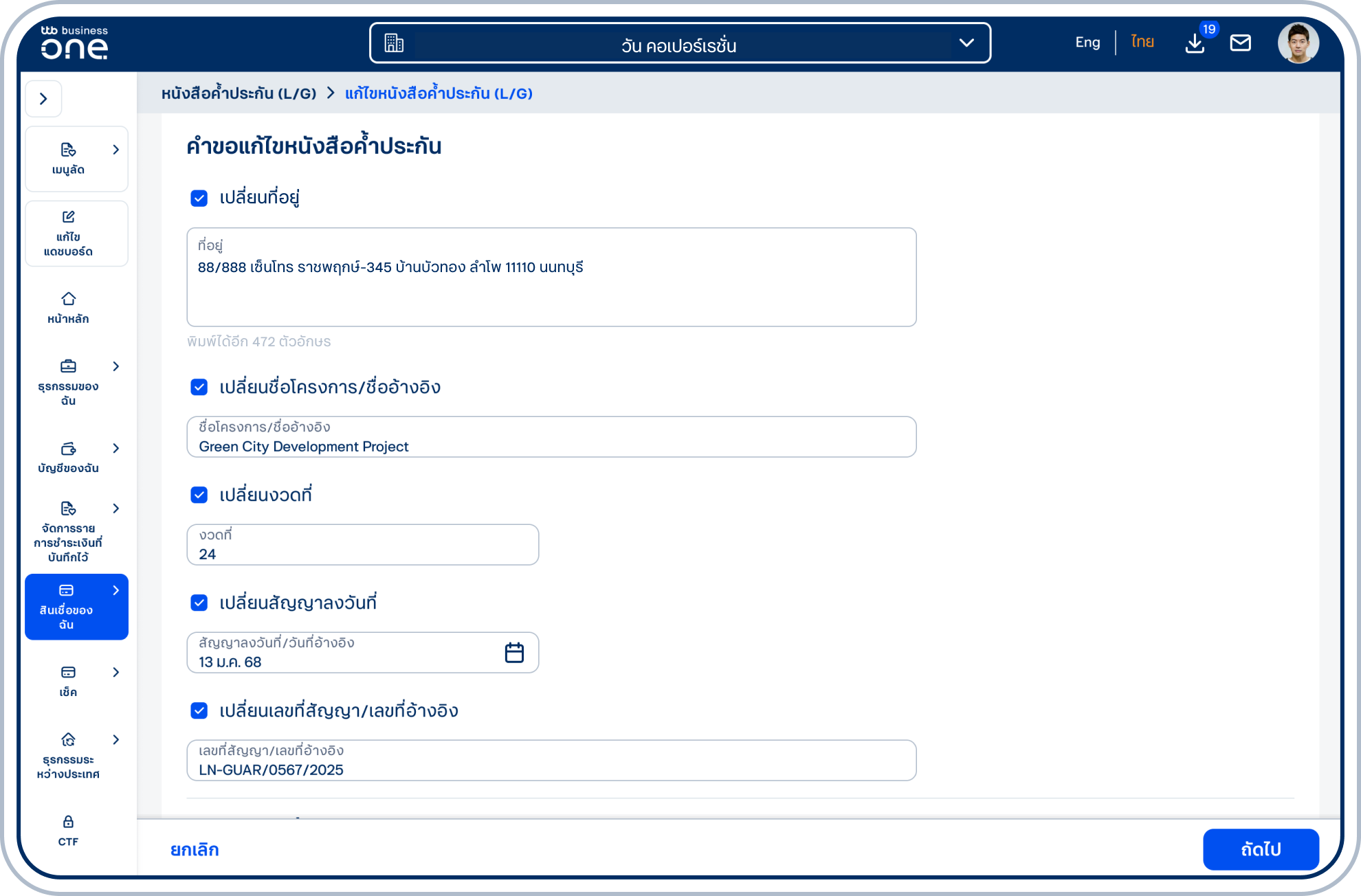Click the L/G breadcrumb parent link
This screenshot has height=896, width=1361.
pos(239,93)
